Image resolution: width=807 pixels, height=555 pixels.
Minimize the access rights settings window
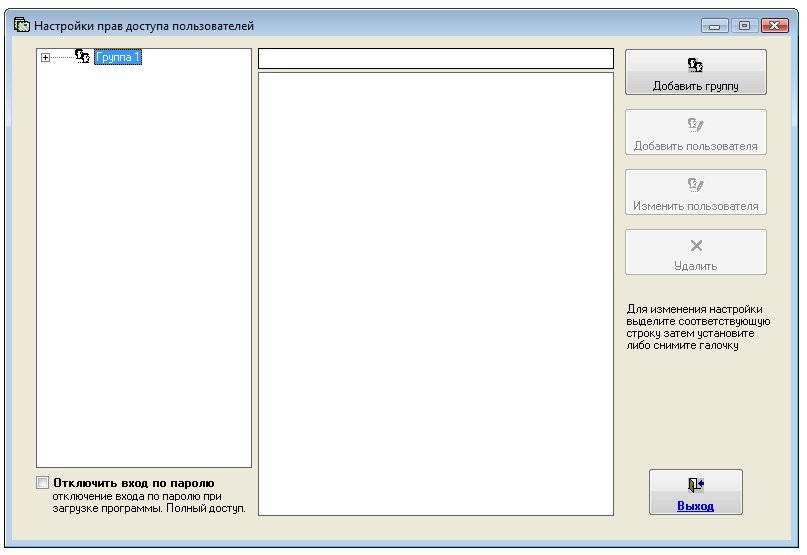click(x=714, y=26)
